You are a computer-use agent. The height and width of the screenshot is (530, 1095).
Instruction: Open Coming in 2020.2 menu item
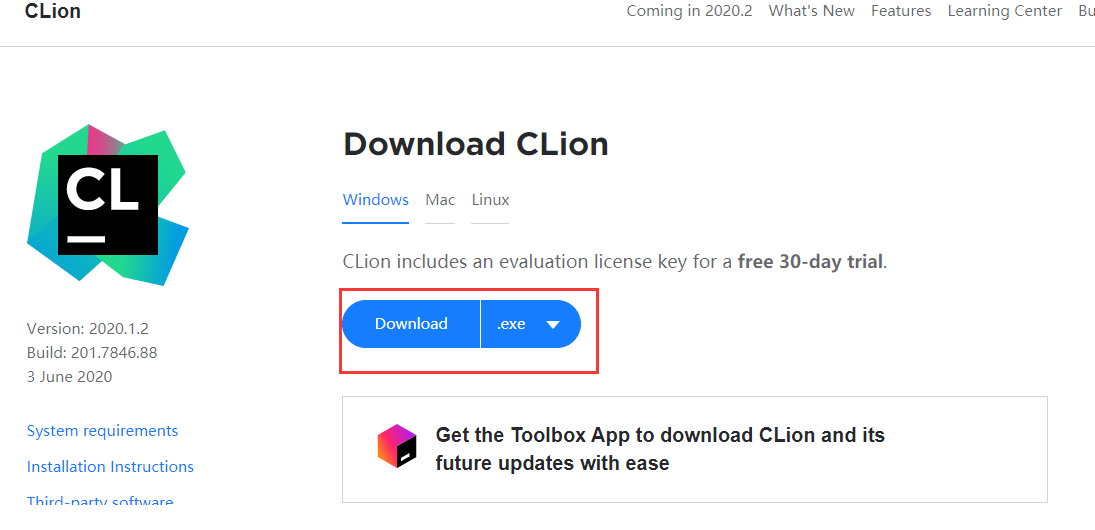(x=689, y=11)
